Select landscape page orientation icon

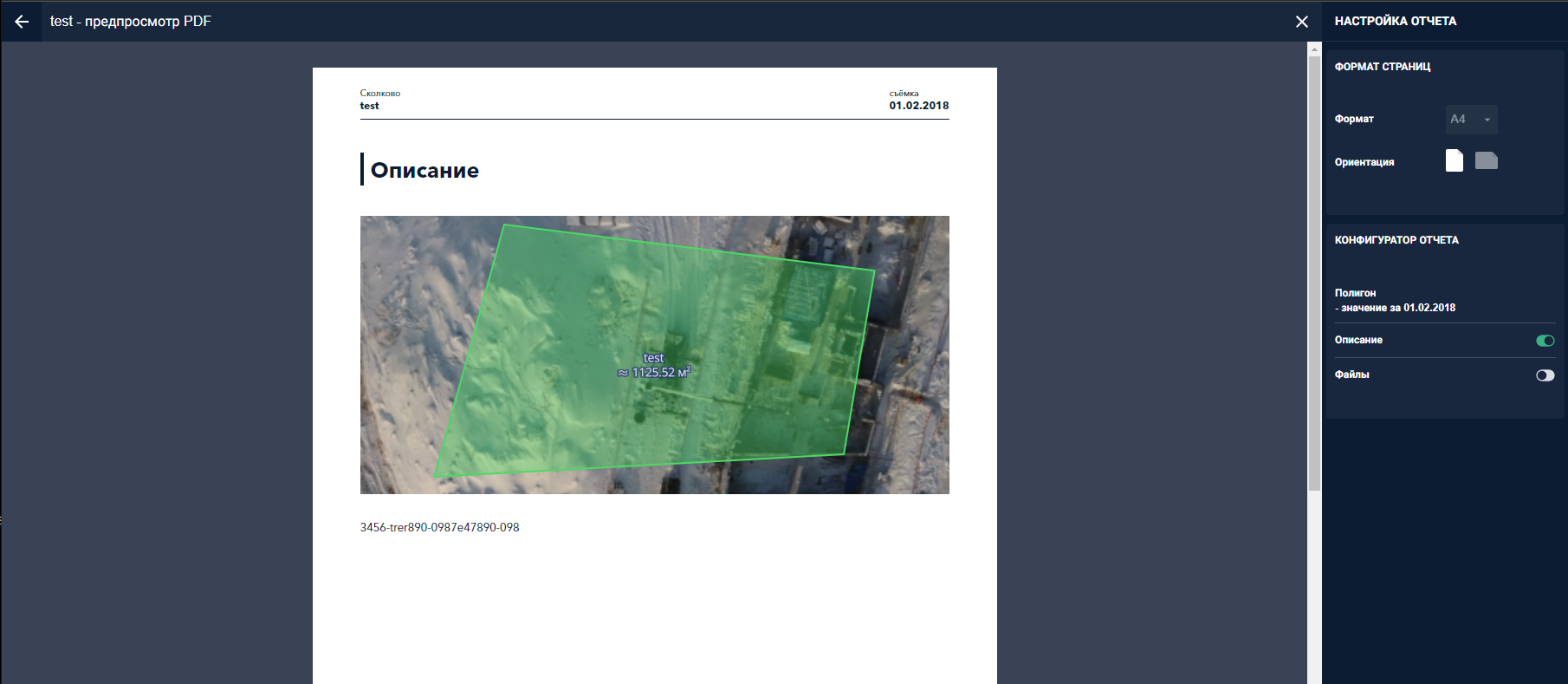click(x=1487, y=160)
